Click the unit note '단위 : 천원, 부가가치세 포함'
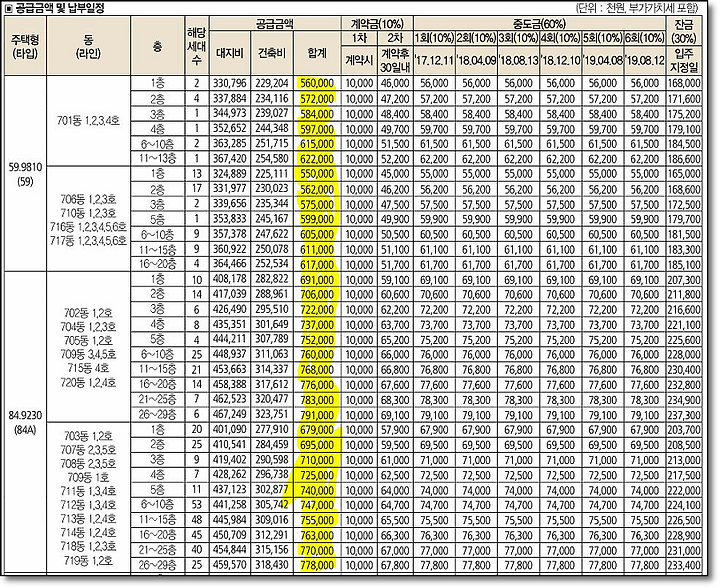Screen dimensions: 720x588 coord(637,8)
